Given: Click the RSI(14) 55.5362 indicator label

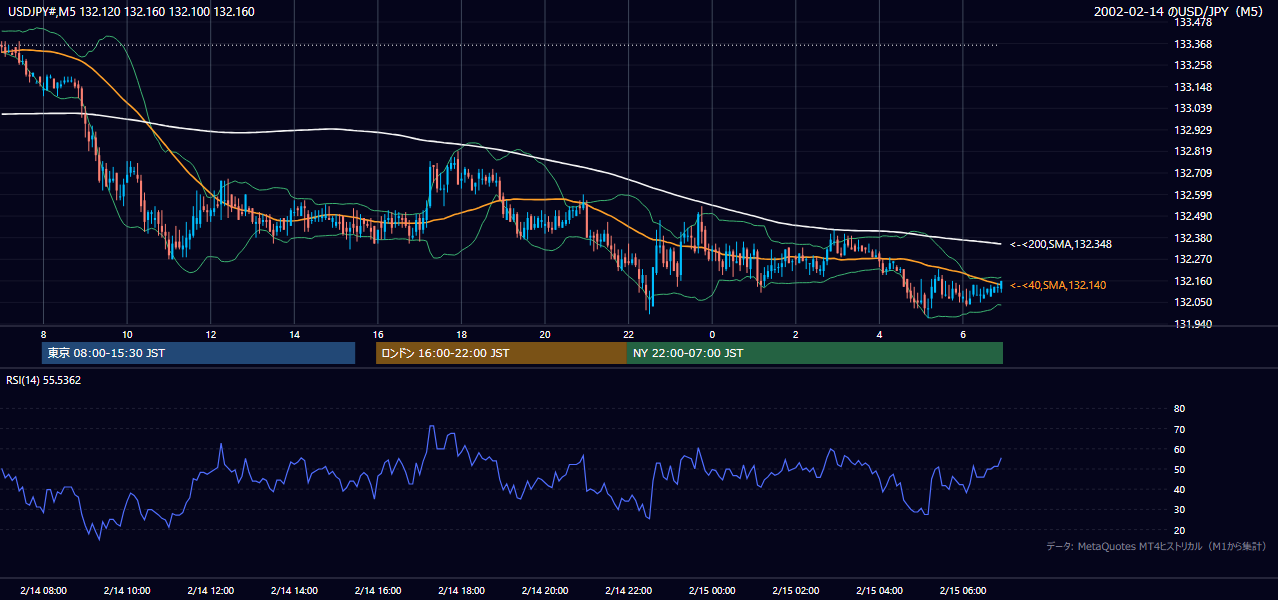Looking at the screenshot, I should [44, 380].
